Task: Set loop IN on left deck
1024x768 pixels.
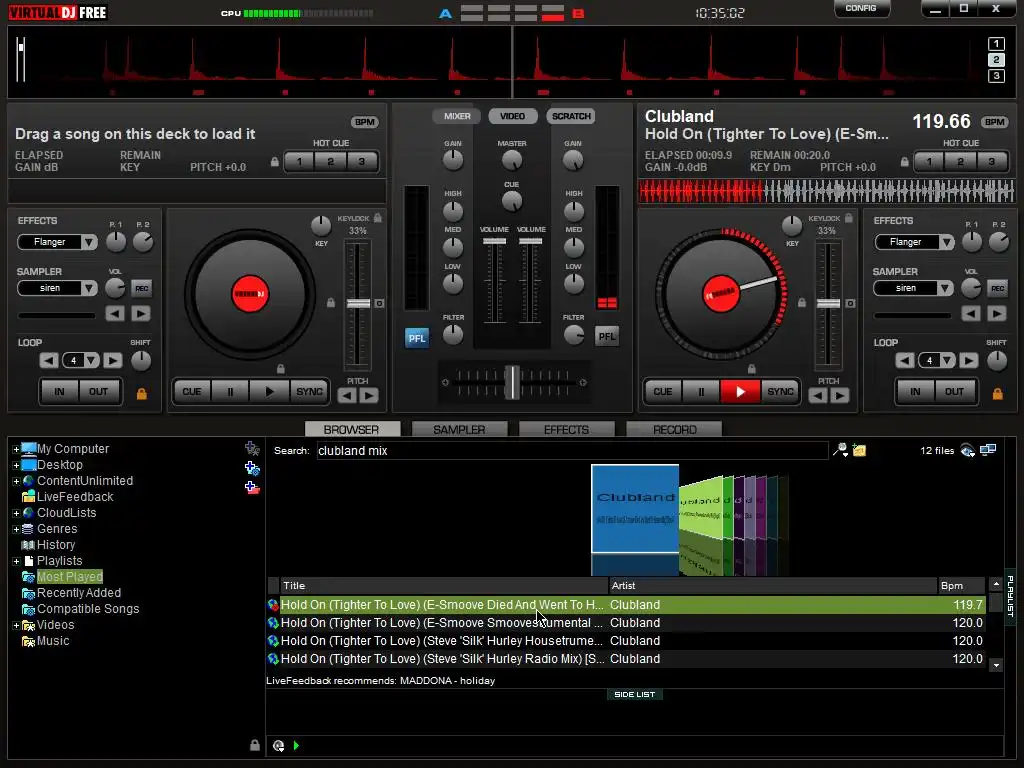Action: tap(59, 392)
